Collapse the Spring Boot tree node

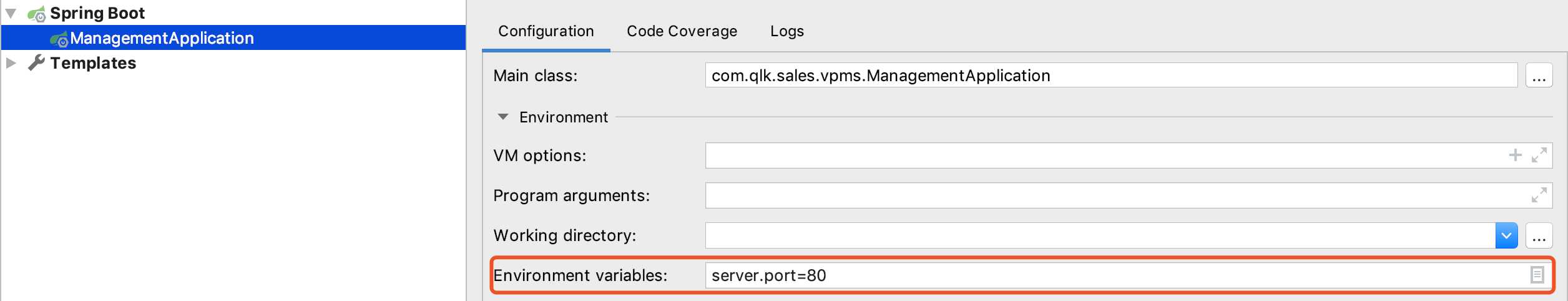pos(11,13)
